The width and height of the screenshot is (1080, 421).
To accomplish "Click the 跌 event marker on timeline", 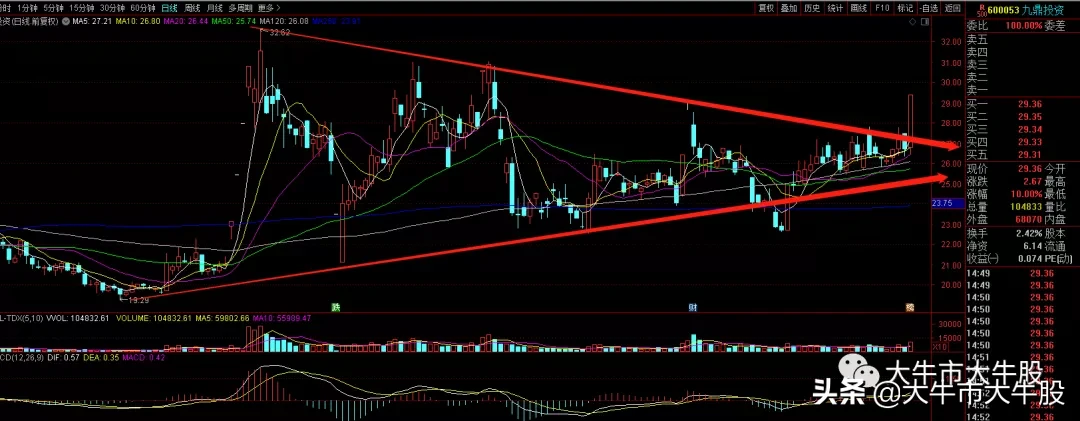I will click(335, 307).
